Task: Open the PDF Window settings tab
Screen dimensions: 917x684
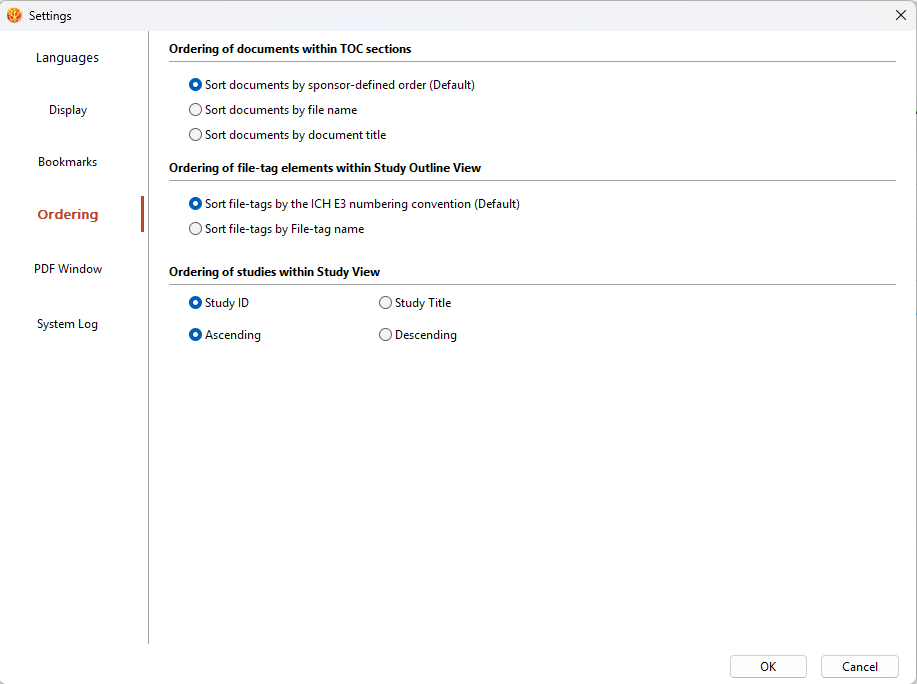Action: coord(68,269)
